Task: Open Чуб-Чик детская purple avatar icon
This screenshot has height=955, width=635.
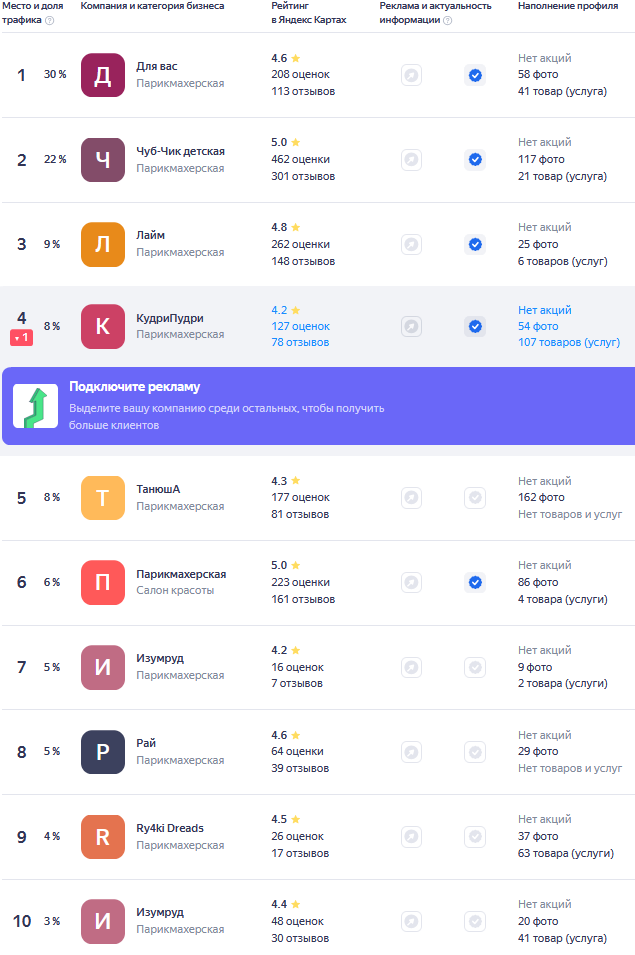Action: 102,160
